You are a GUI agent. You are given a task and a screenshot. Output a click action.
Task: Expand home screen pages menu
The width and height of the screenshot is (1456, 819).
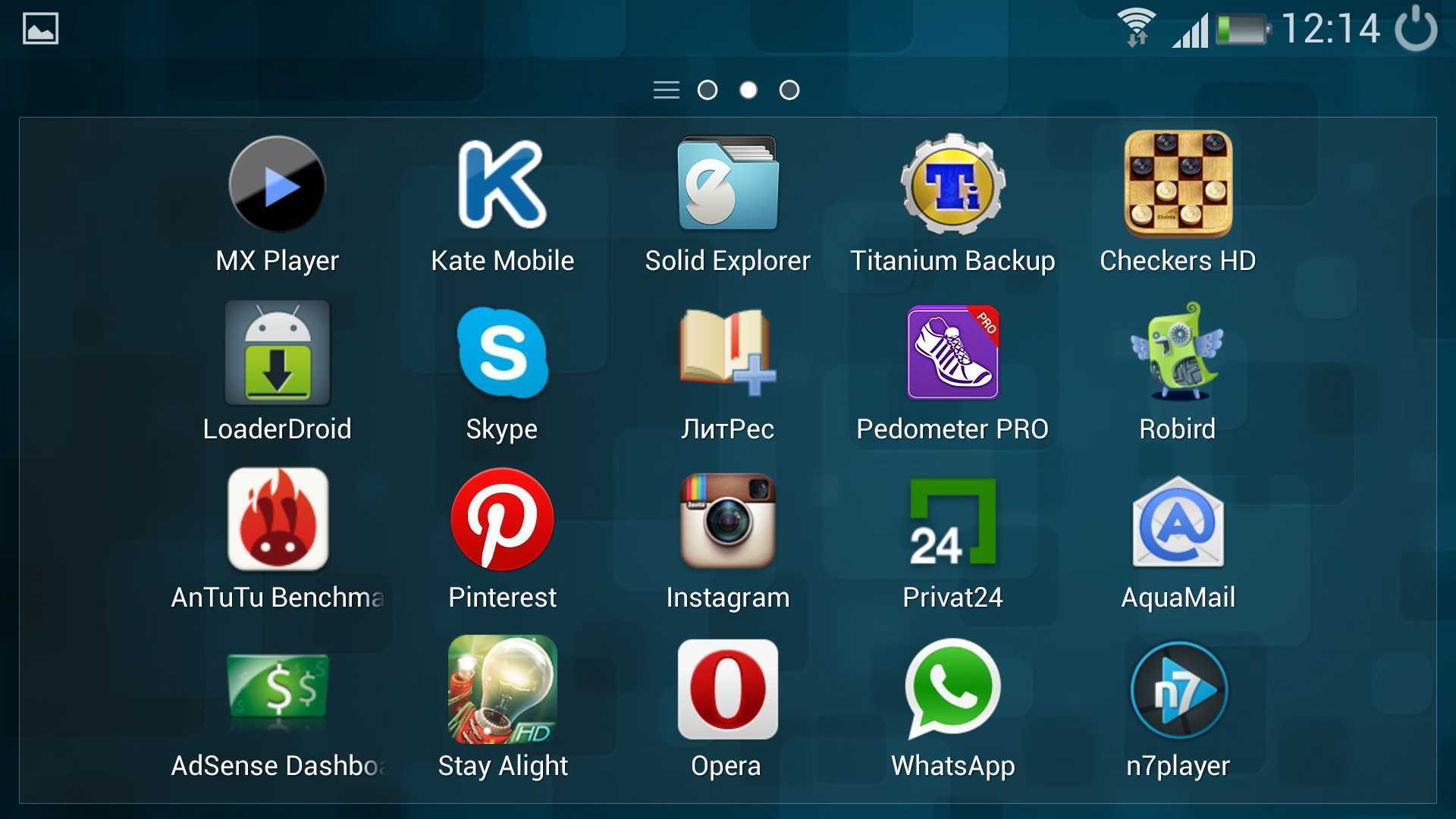point(666,90)
